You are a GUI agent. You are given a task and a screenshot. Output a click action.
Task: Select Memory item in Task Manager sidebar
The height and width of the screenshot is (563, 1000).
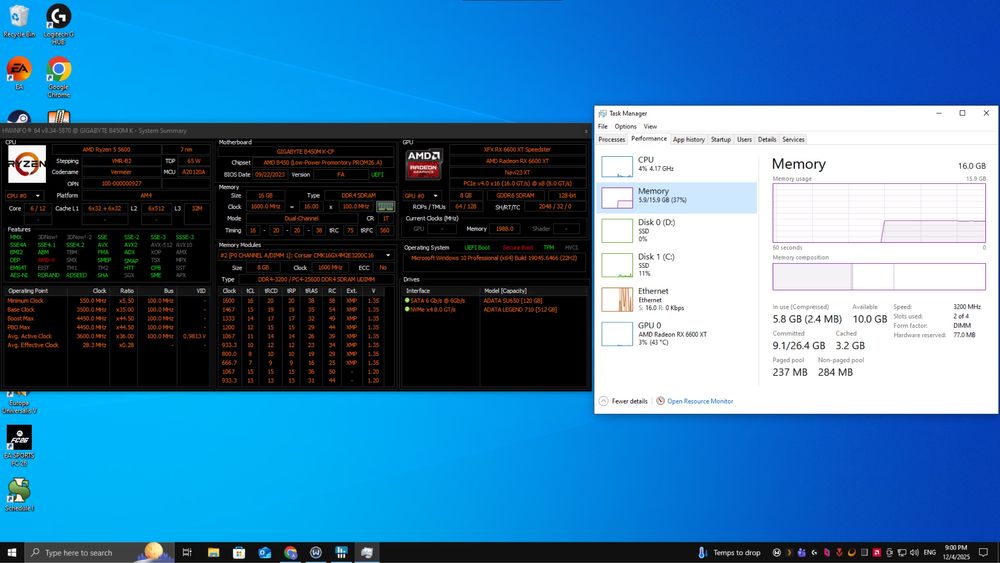[677, 198]
